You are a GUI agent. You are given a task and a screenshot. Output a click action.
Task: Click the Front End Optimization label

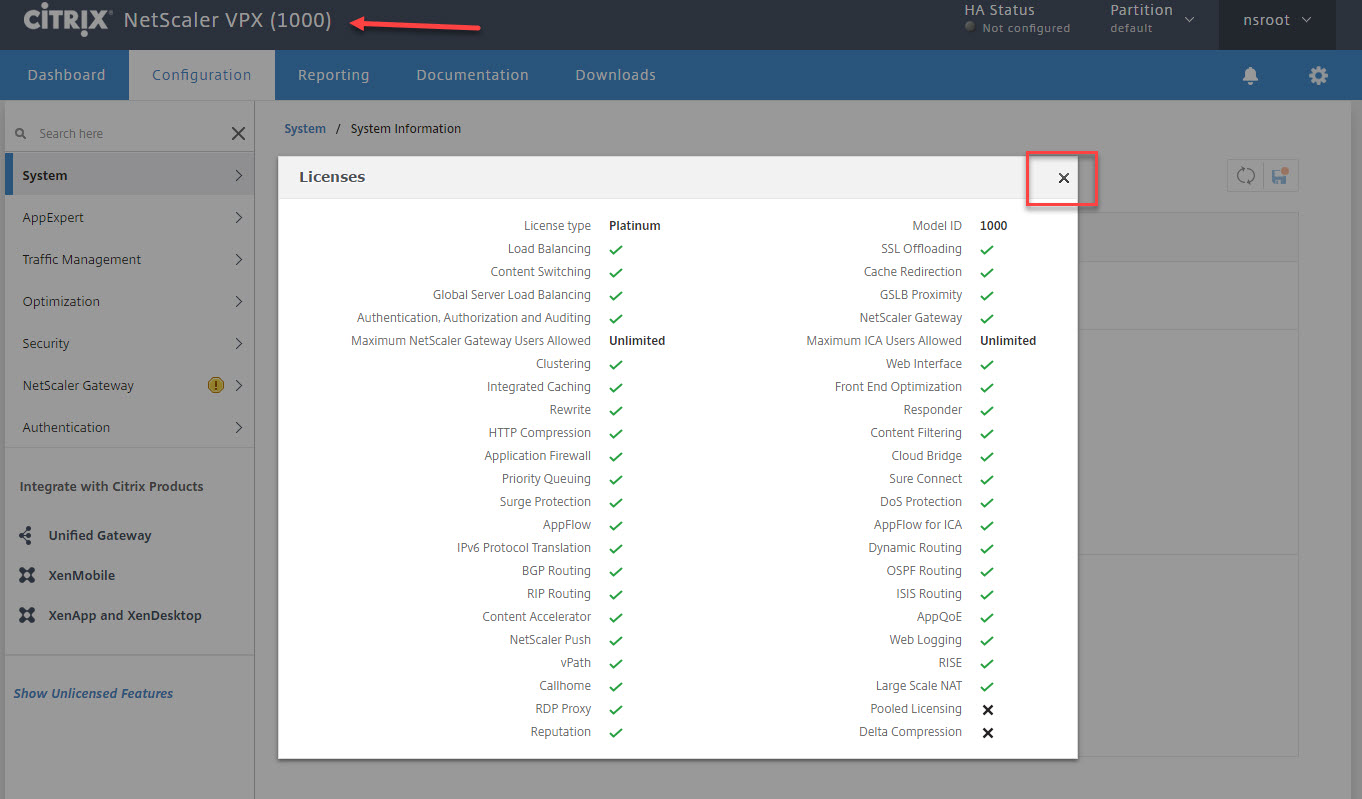[898, 387]
